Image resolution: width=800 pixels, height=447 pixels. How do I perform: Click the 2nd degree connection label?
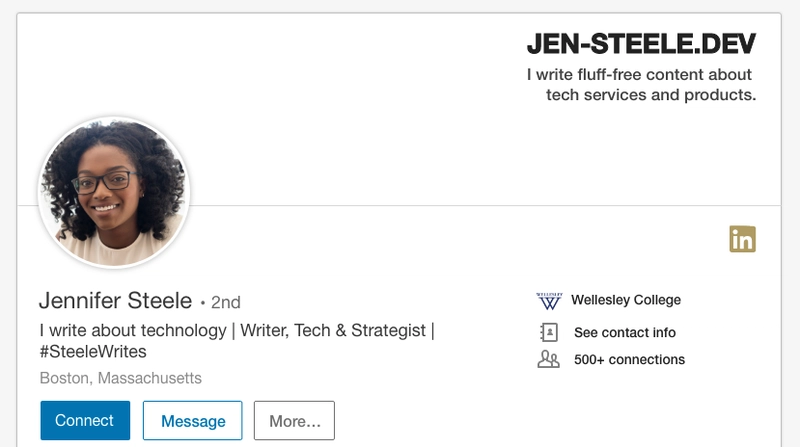point(226,303)
